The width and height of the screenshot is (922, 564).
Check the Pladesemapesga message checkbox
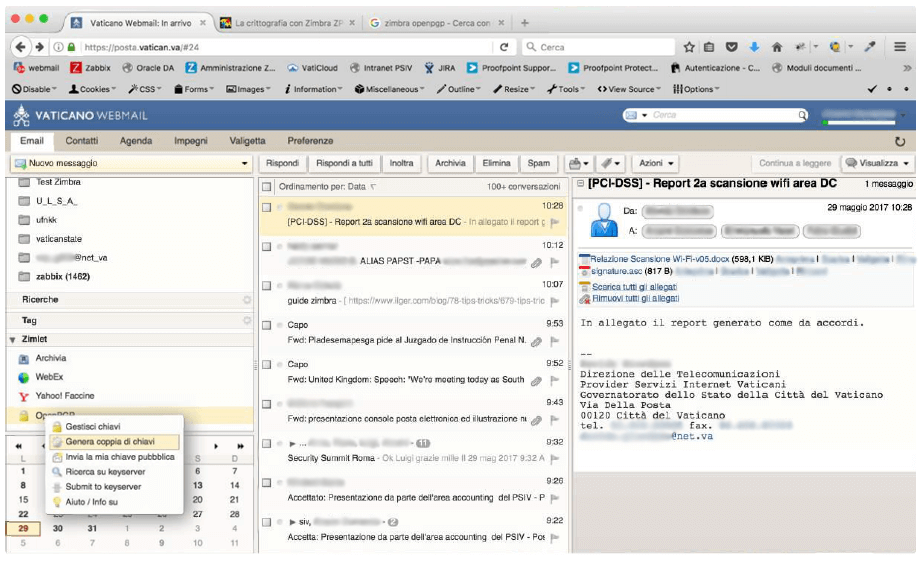pos(267,325)
